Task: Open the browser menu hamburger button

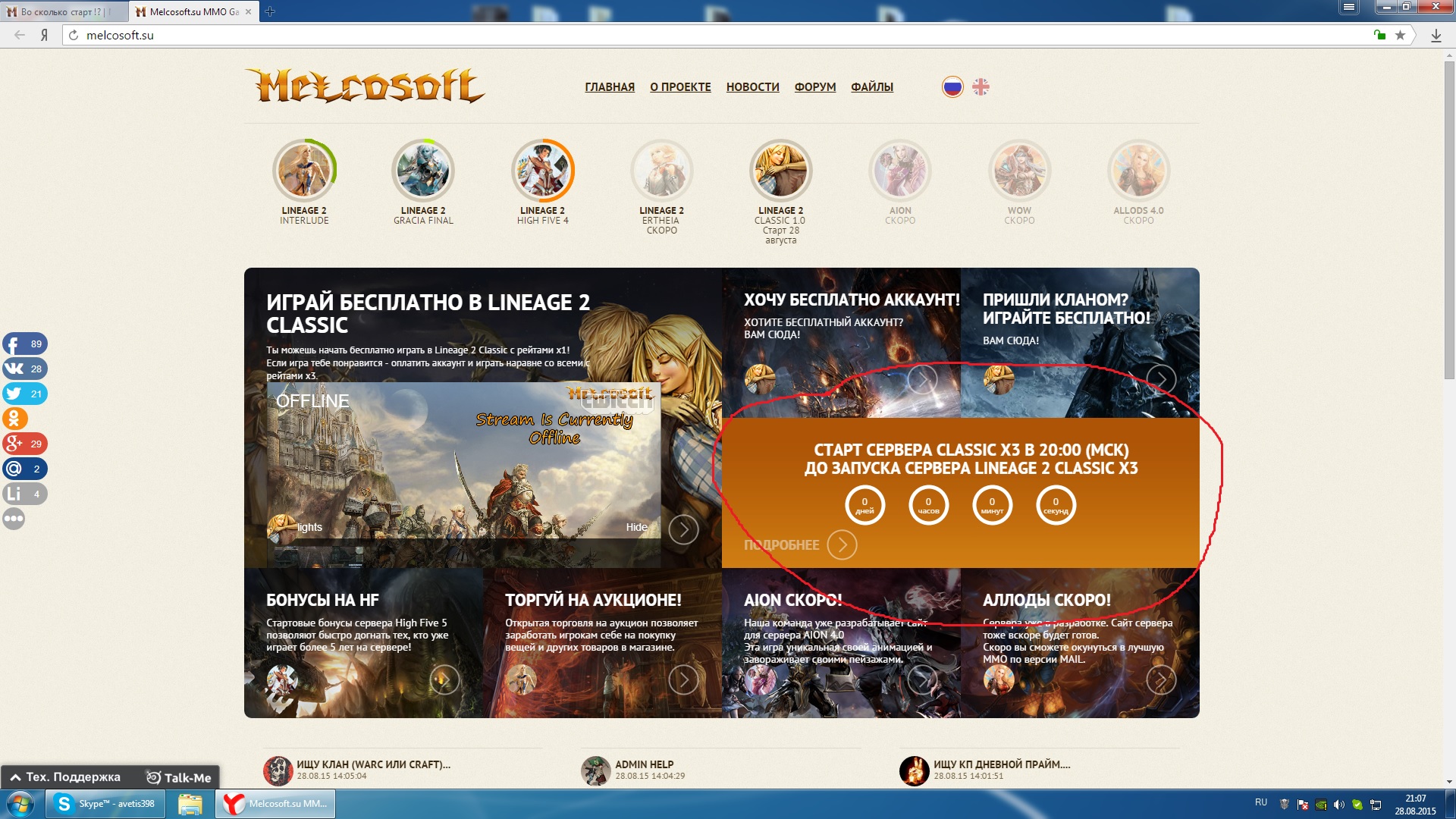Action: click(1348, 7)
